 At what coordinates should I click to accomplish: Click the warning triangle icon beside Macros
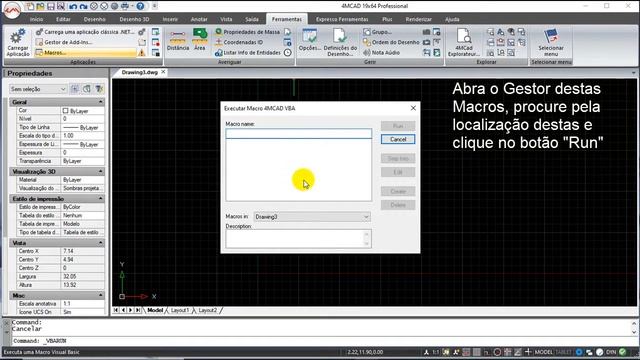point(141,53)
